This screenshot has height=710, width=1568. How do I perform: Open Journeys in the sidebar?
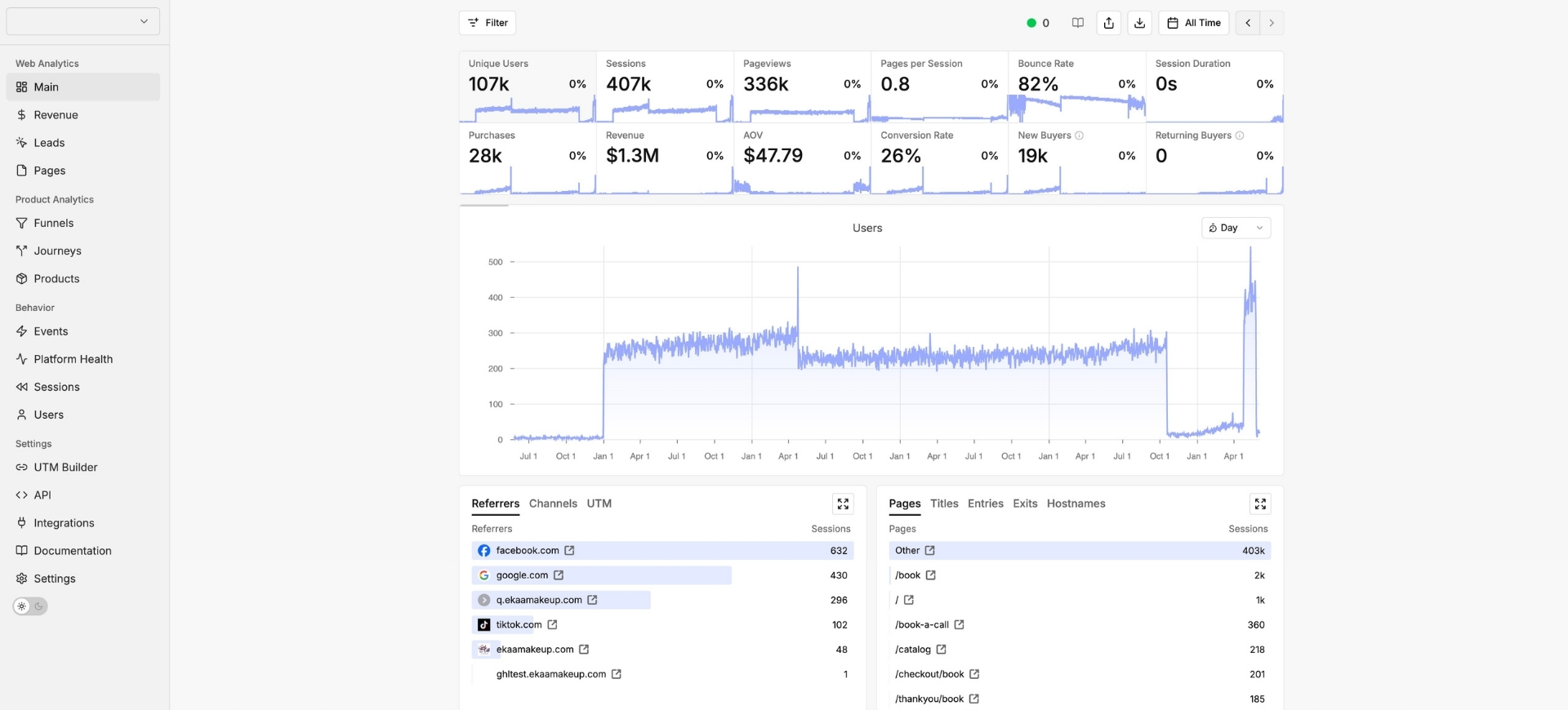click(83, 251)
